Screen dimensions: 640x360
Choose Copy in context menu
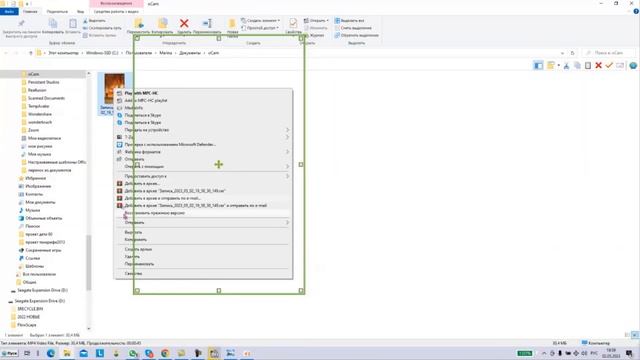click(136, 240)
